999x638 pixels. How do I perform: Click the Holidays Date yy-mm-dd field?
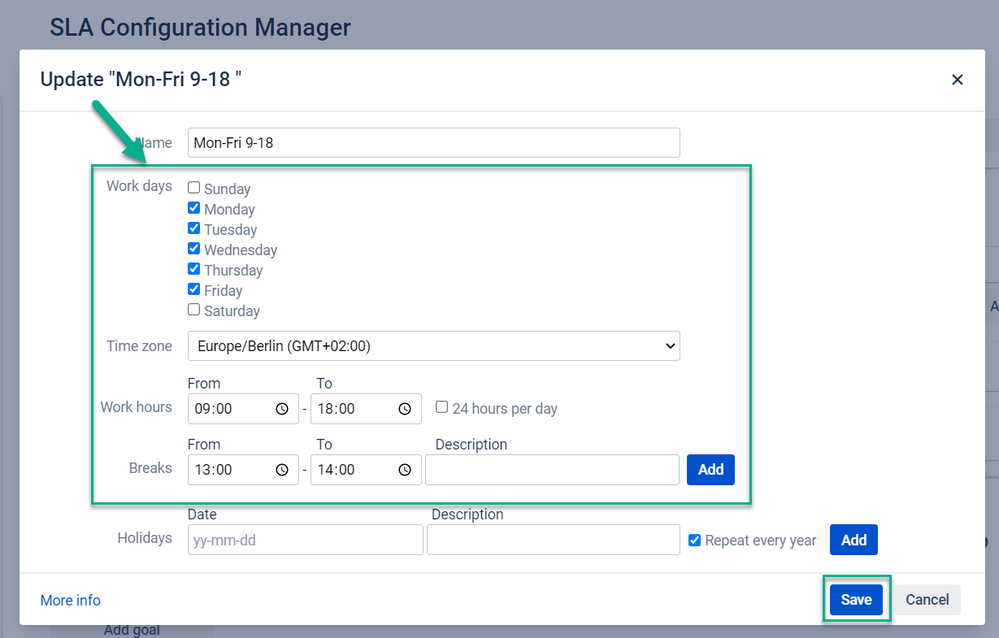305,540
